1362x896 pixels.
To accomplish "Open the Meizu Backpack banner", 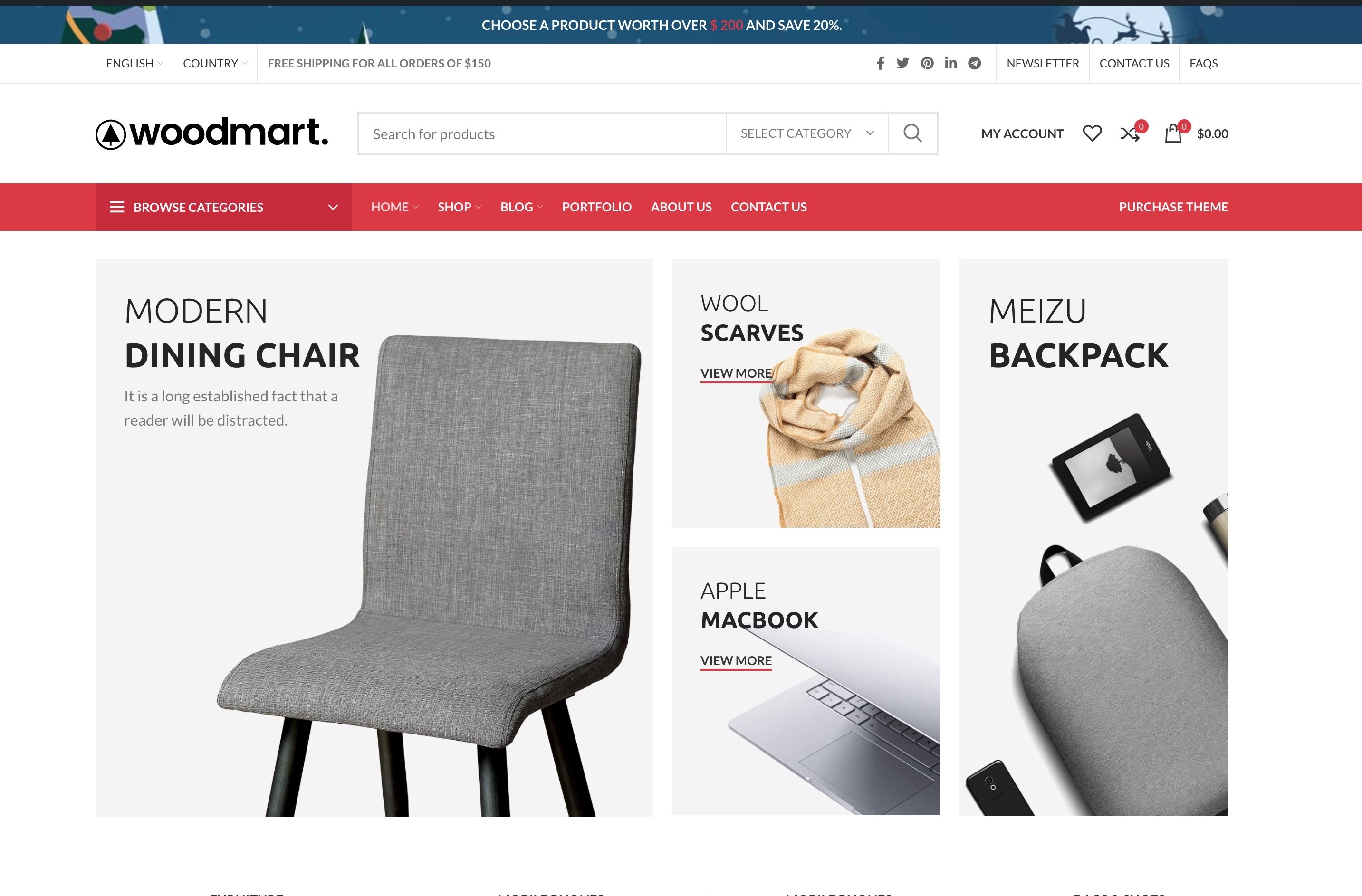I will point(1093,538).
